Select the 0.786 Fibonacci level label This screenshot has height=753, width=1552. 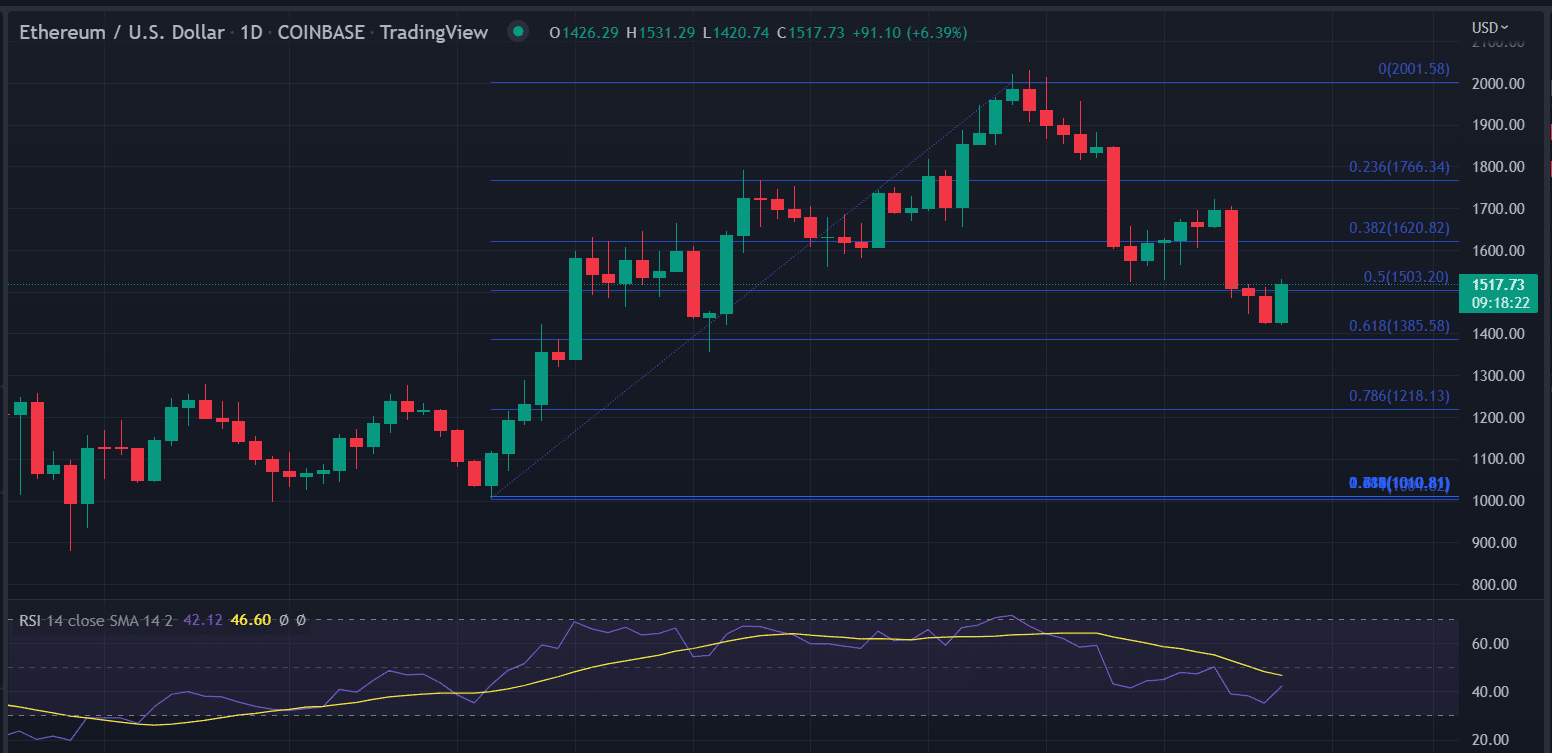[1396, 396]
